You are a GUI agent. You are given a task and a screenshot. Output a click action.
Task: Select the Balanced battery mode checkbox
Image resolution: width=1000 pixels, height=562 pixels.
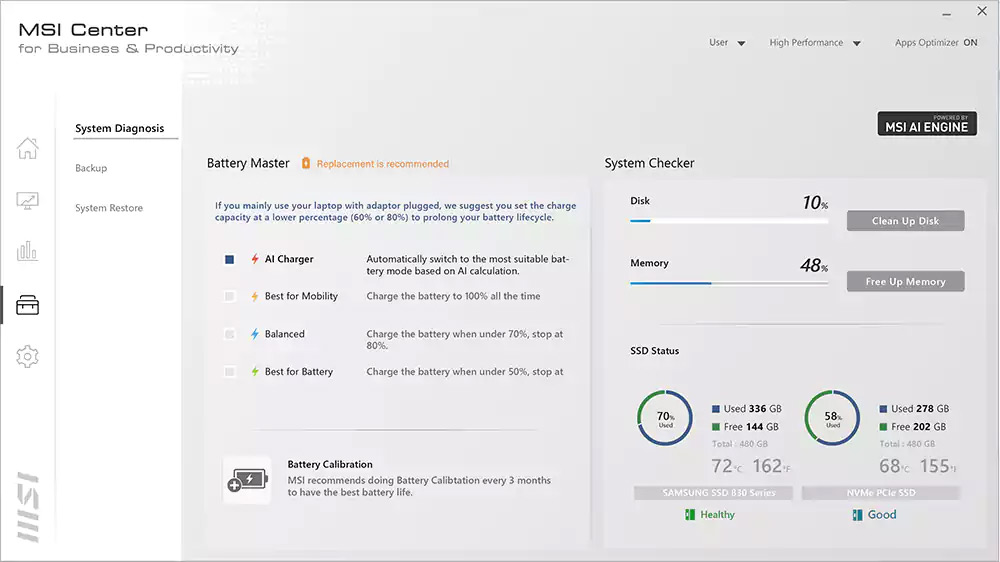tap(230, 334)
